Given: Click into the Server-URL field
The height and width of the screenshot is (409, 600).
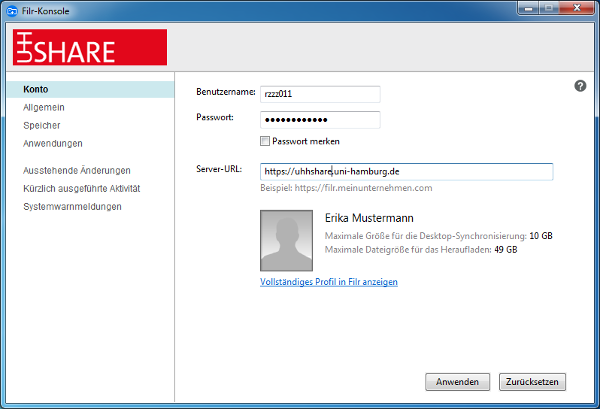Looking at the screenshot, I should 406,172.
